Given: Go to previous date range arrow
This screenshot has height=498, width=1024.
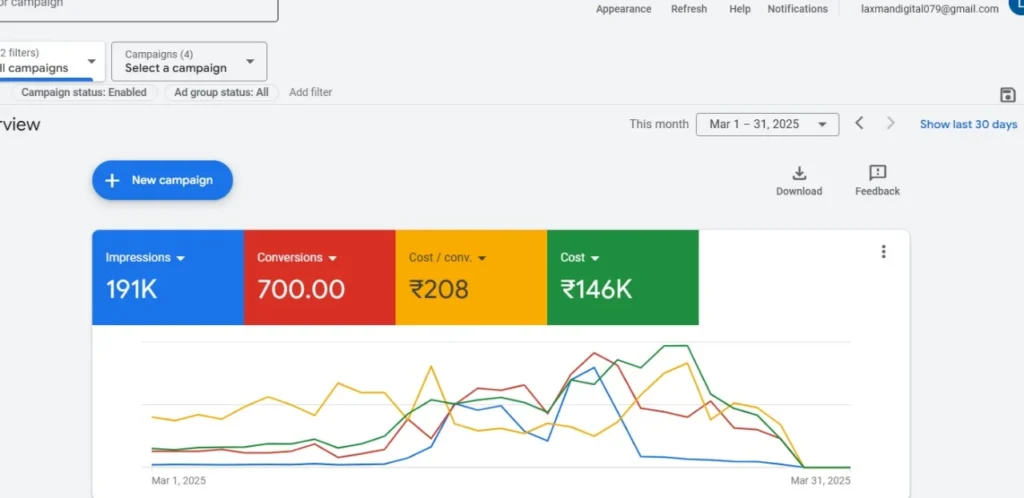Looking at the screenshot, I should click(859, 123).
